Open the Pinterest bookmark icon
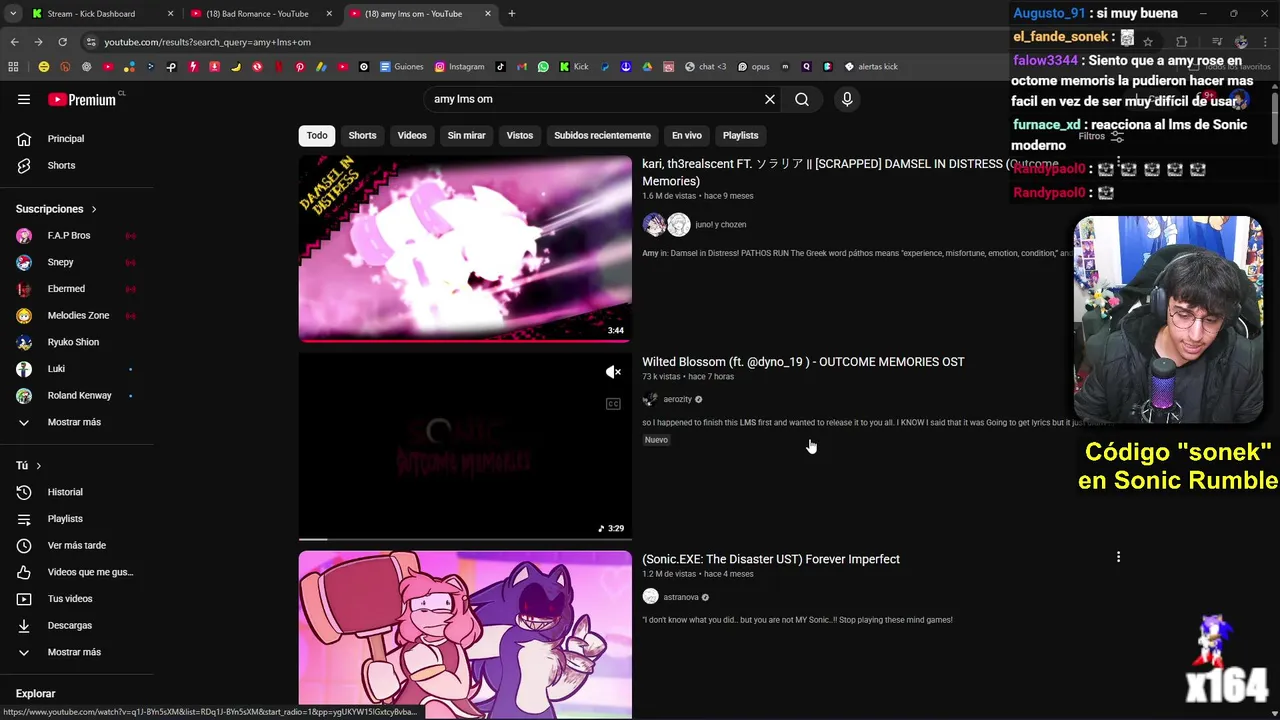This screenshot has width=1280, height=720. coord(300,67)
